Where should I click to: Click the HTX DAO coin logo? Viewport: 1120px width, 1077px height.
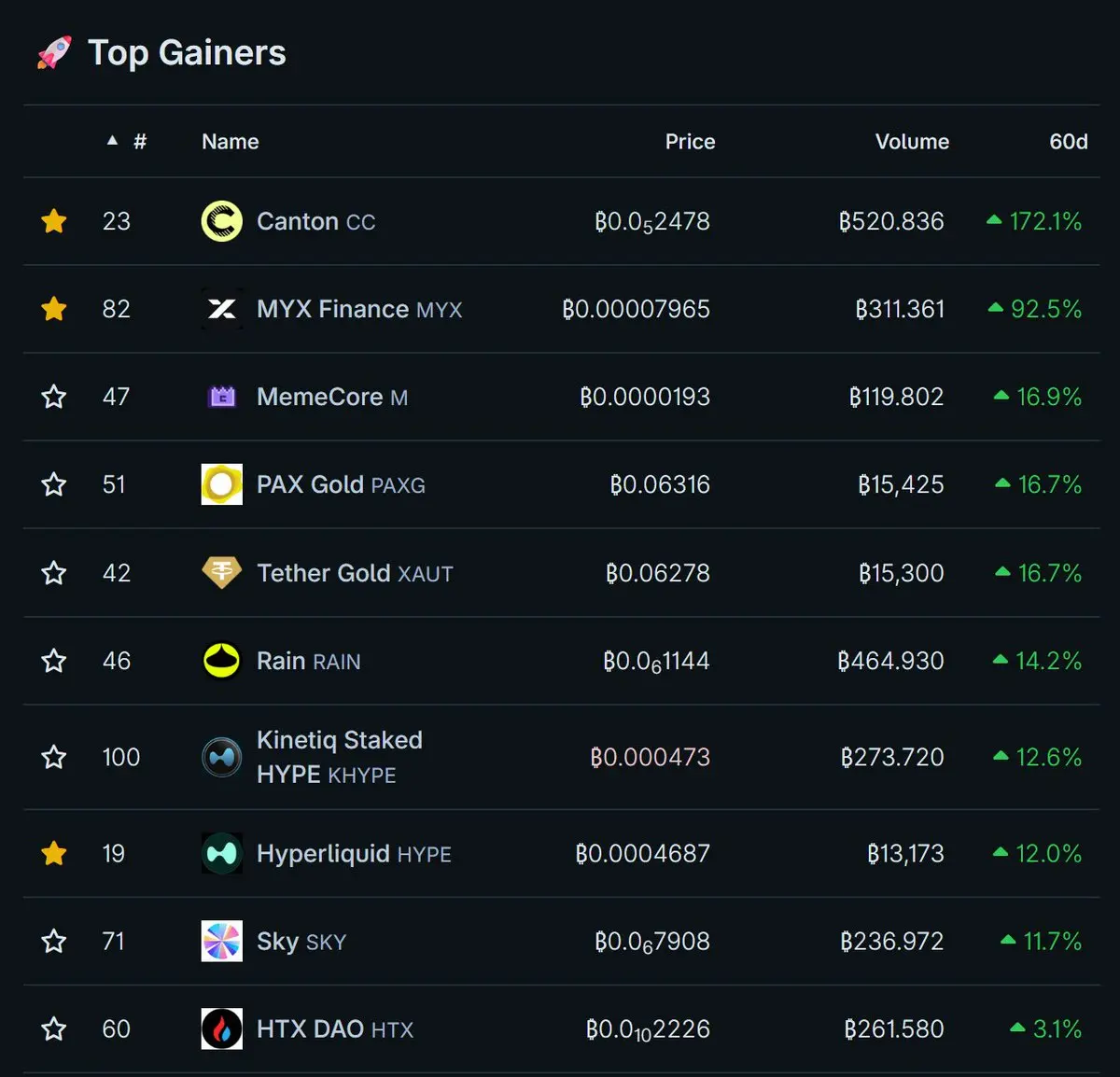point(222,1028)
